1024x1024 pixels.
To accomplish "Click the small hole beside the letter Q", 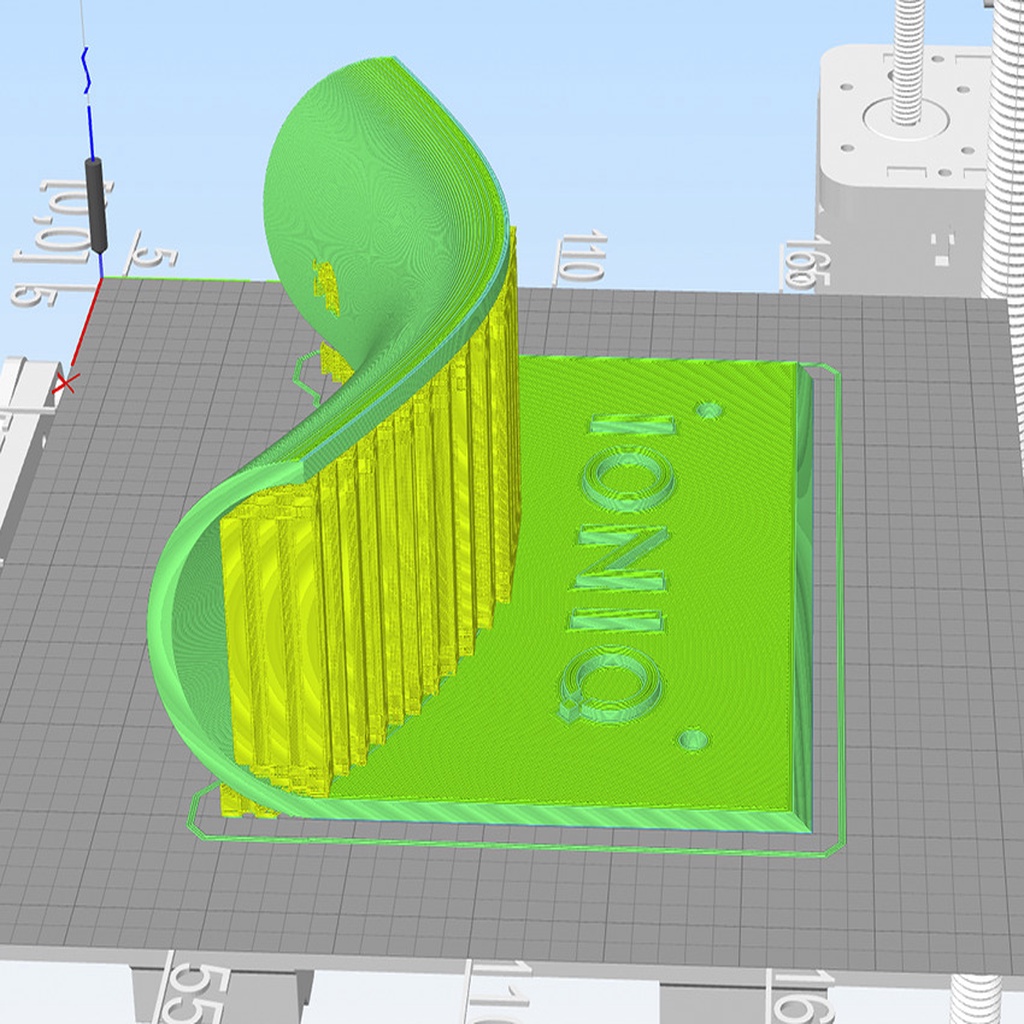I will tap(693, 740).
